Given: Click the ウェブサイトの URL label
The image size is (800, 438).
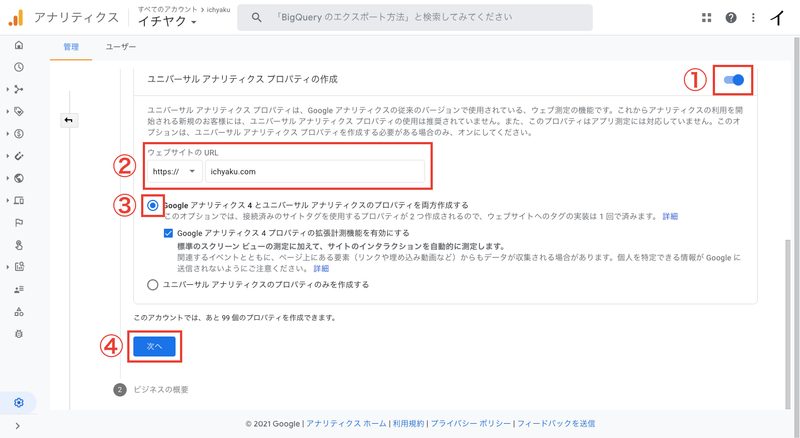Looking at the screenshot, I should (183, 153).
